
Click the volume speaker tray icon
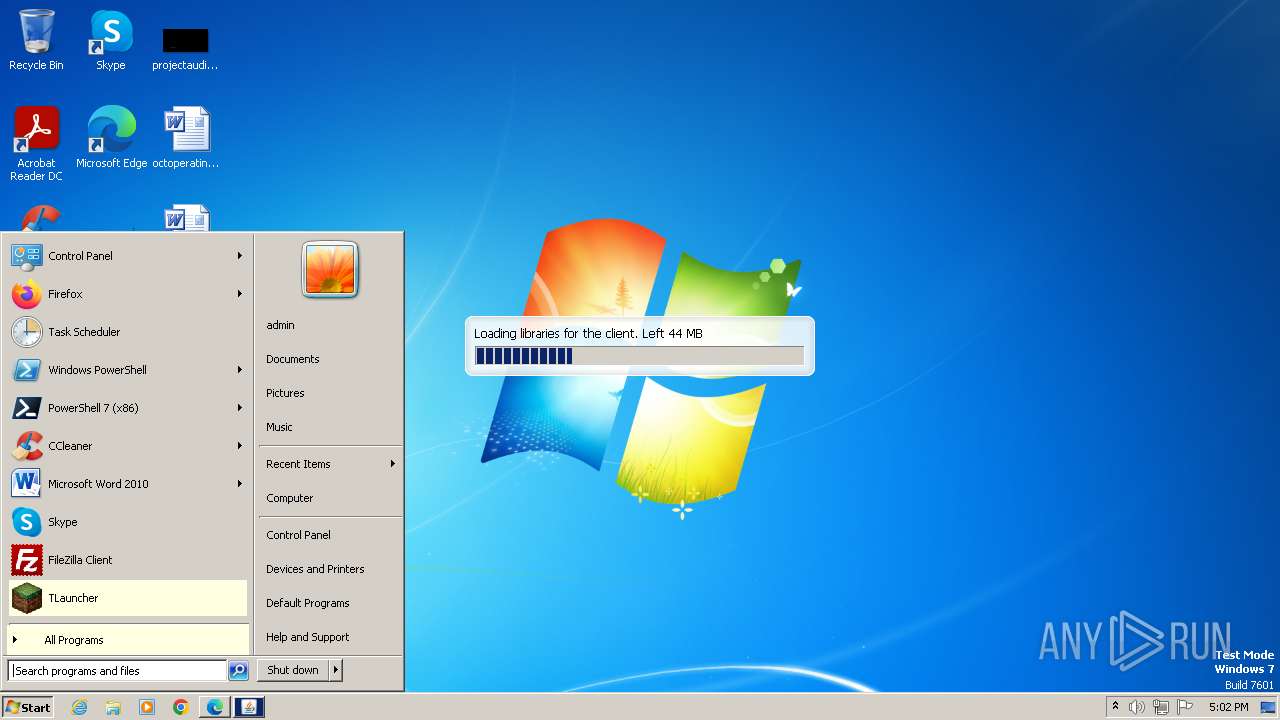[1137, 707]
